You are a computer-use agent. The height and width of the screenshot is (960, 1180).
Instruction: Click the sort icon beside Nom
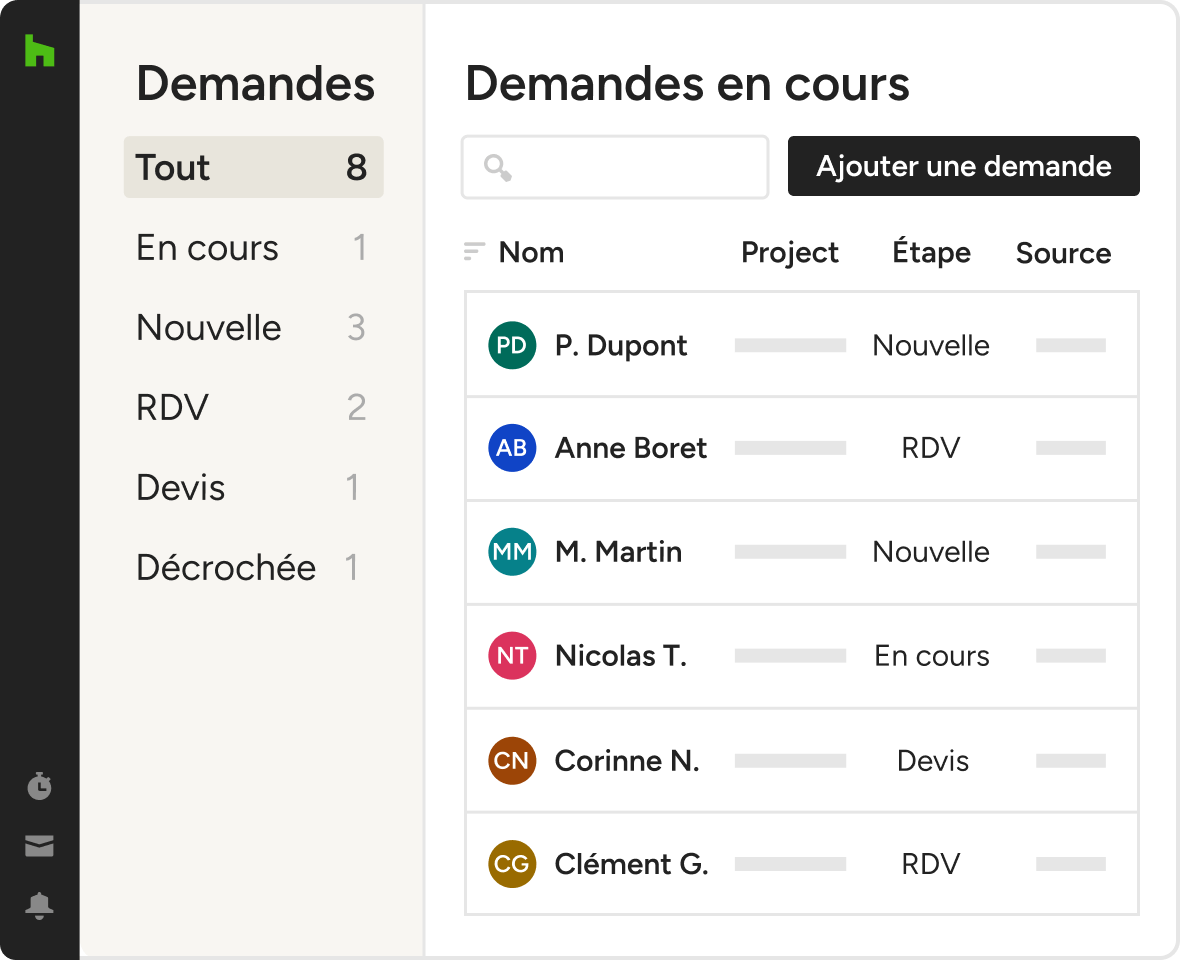coord(474,252)
